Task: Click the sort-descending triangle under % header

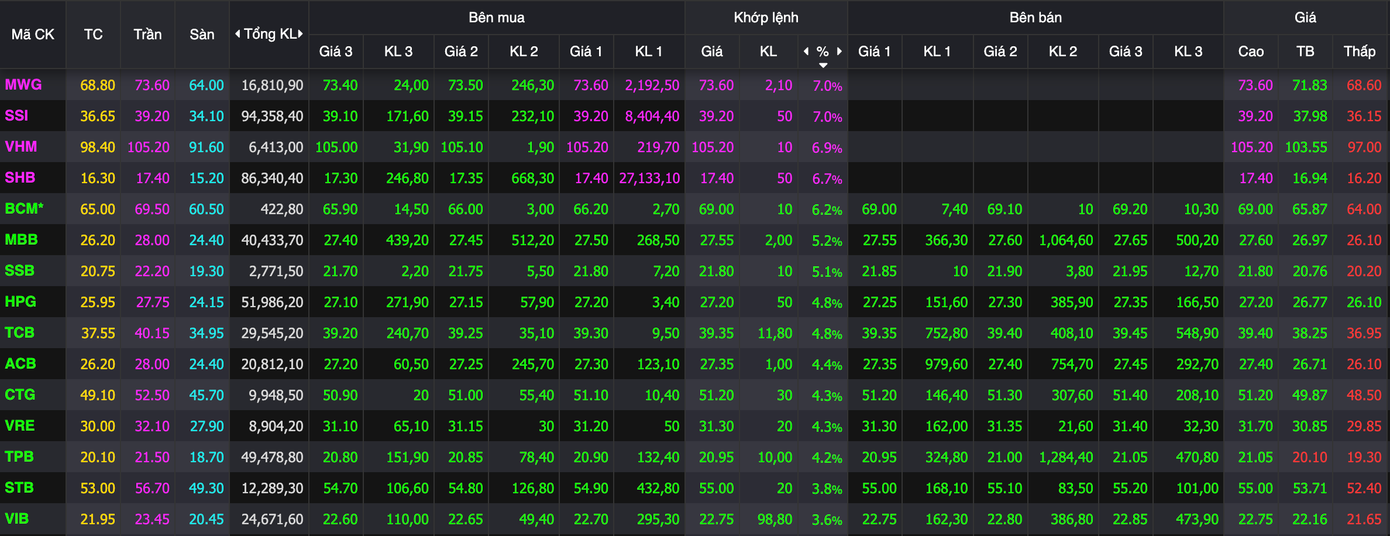Action: 823,65
